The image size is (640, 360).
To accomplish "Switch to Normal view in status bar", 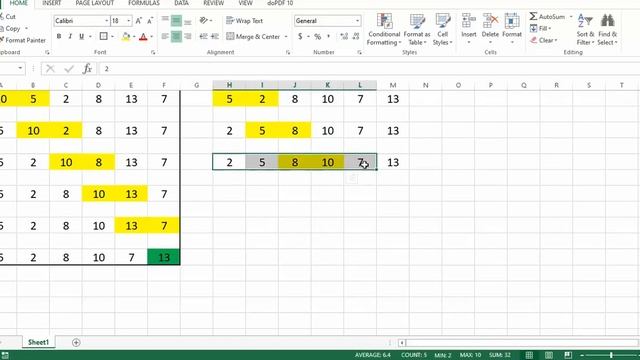I will pyautogui.click(x=529, y=355).
